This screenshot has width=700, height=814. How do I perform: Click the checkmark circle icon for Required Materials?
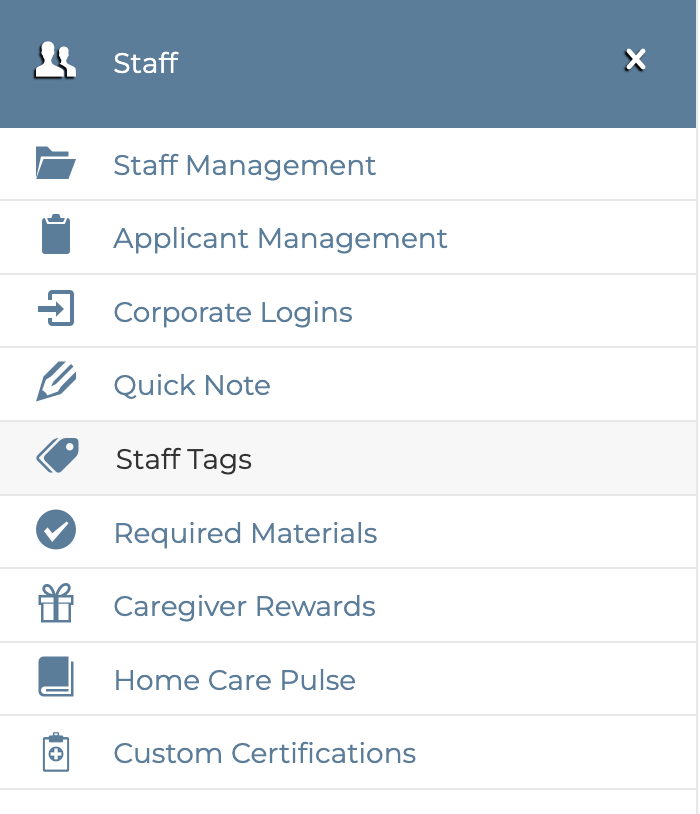(56, 531)
